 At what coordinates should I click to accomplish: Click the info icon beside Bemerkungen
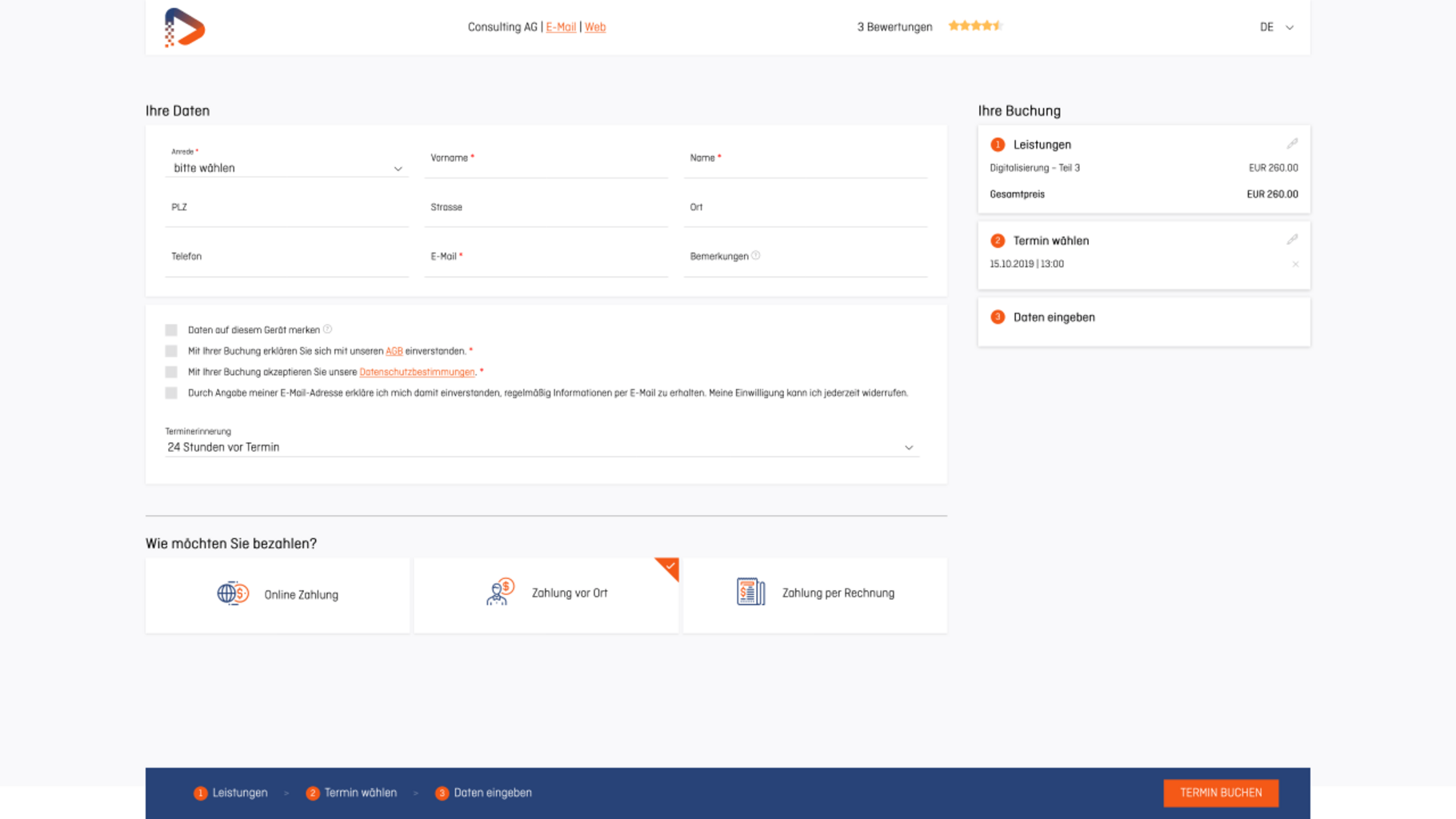(756, 256)
